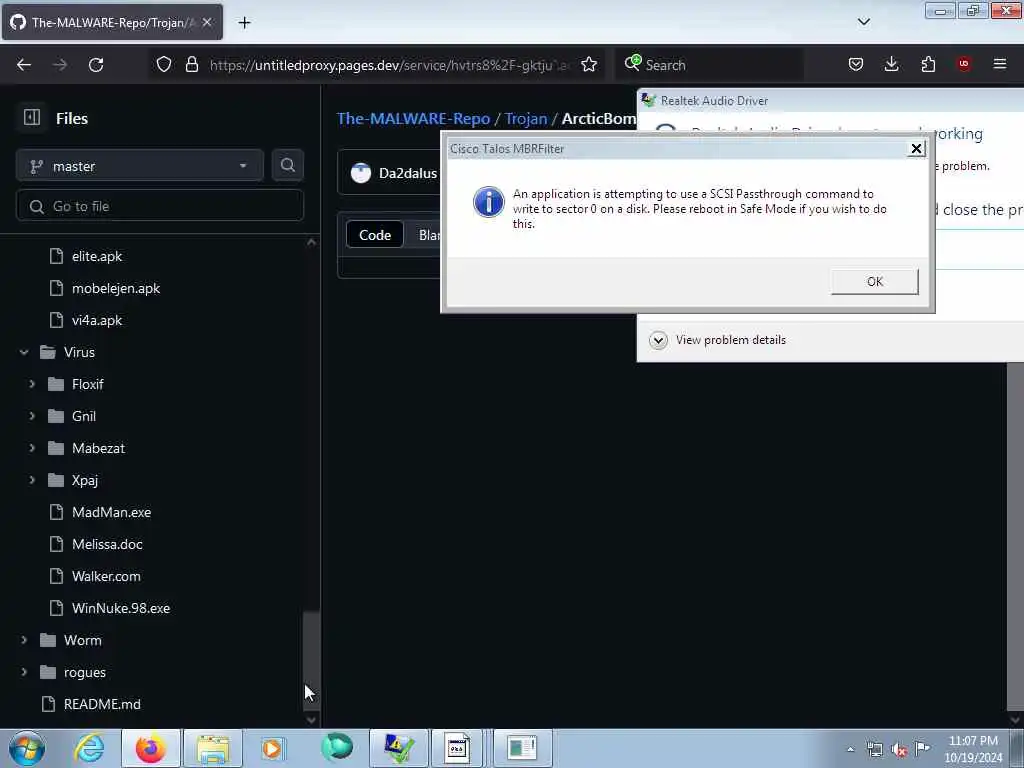
Task: Search the repo with the magnifier button
Action: (x=287, y=166)
